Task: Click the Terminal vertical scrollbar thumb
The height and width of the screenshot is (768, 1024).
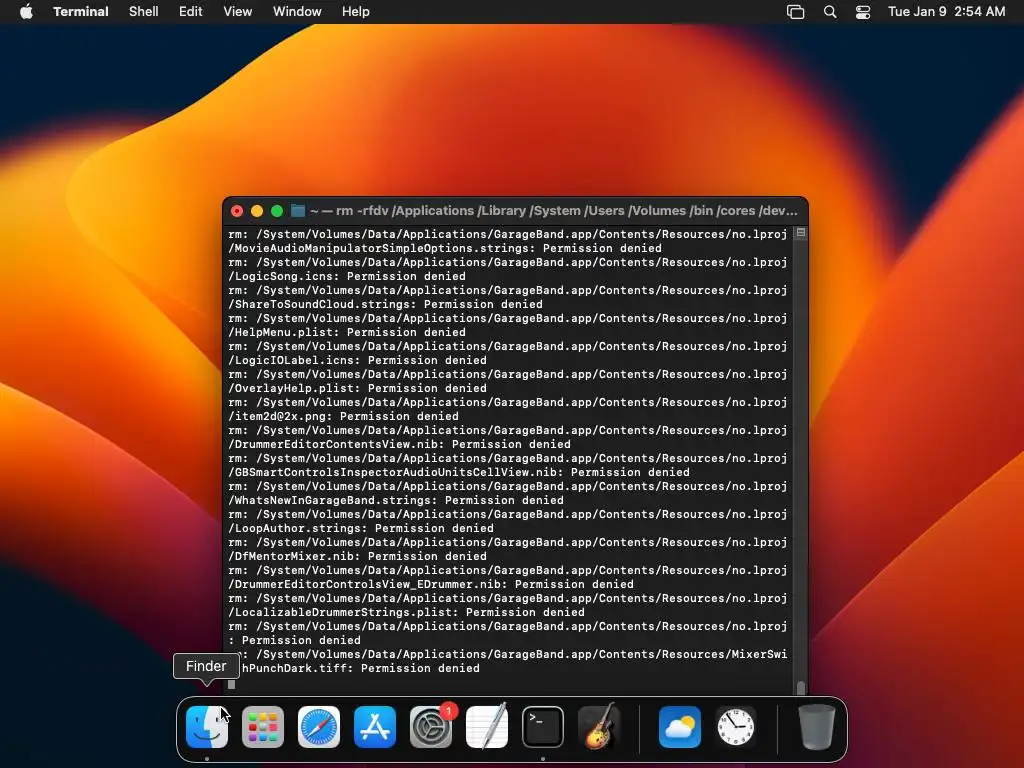Action: click(x=801, y=687)
